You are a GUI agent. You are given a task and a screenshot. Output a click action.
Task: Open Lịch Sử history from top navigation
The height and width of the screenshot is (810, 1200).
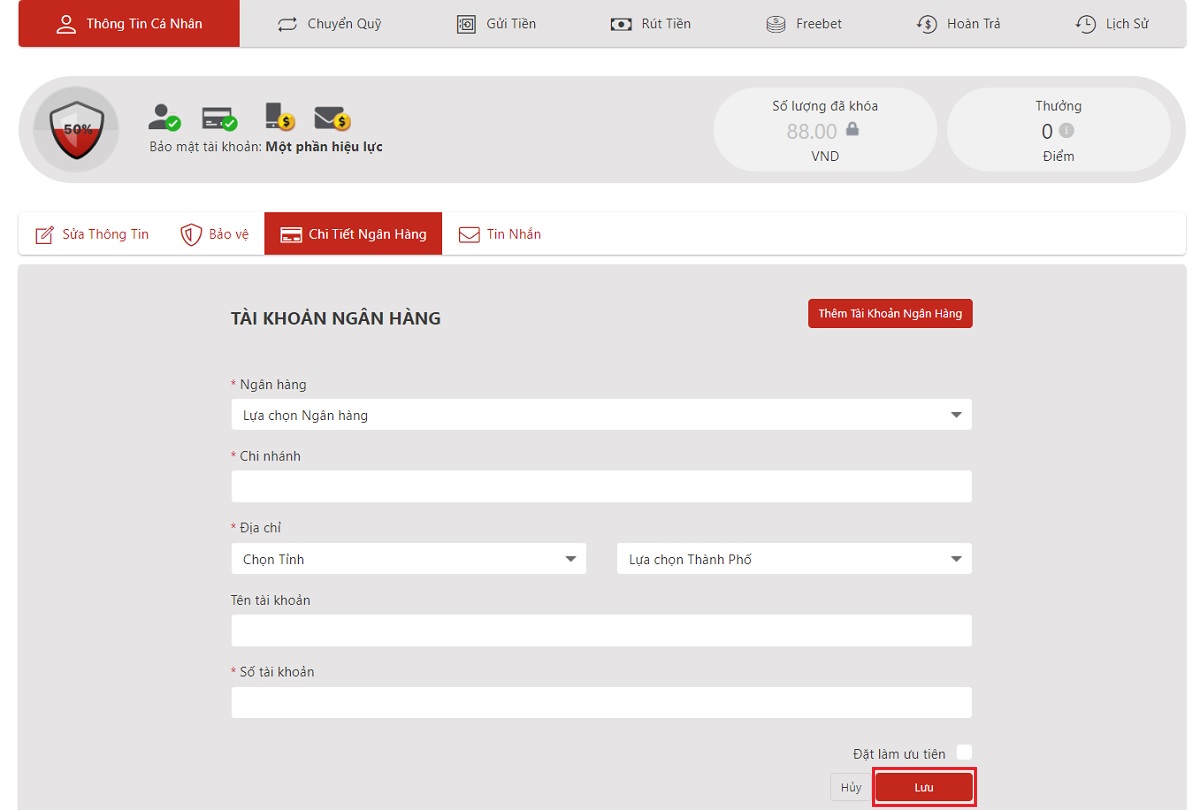[x=1111, y=24]
